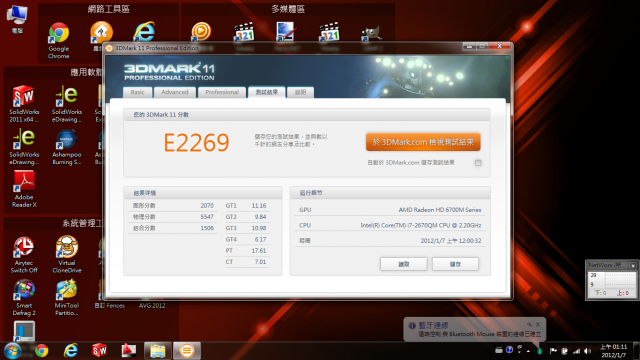Image resolution: width=640 pixels, height=360 pixels.
Task: Open Internet Explorer desktop shortcut
Action: pos(144,32)
